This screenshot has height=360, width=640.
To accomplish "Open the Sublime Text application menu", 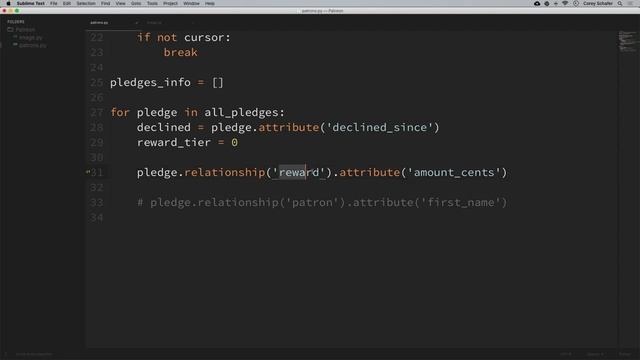I will (31, 3).
